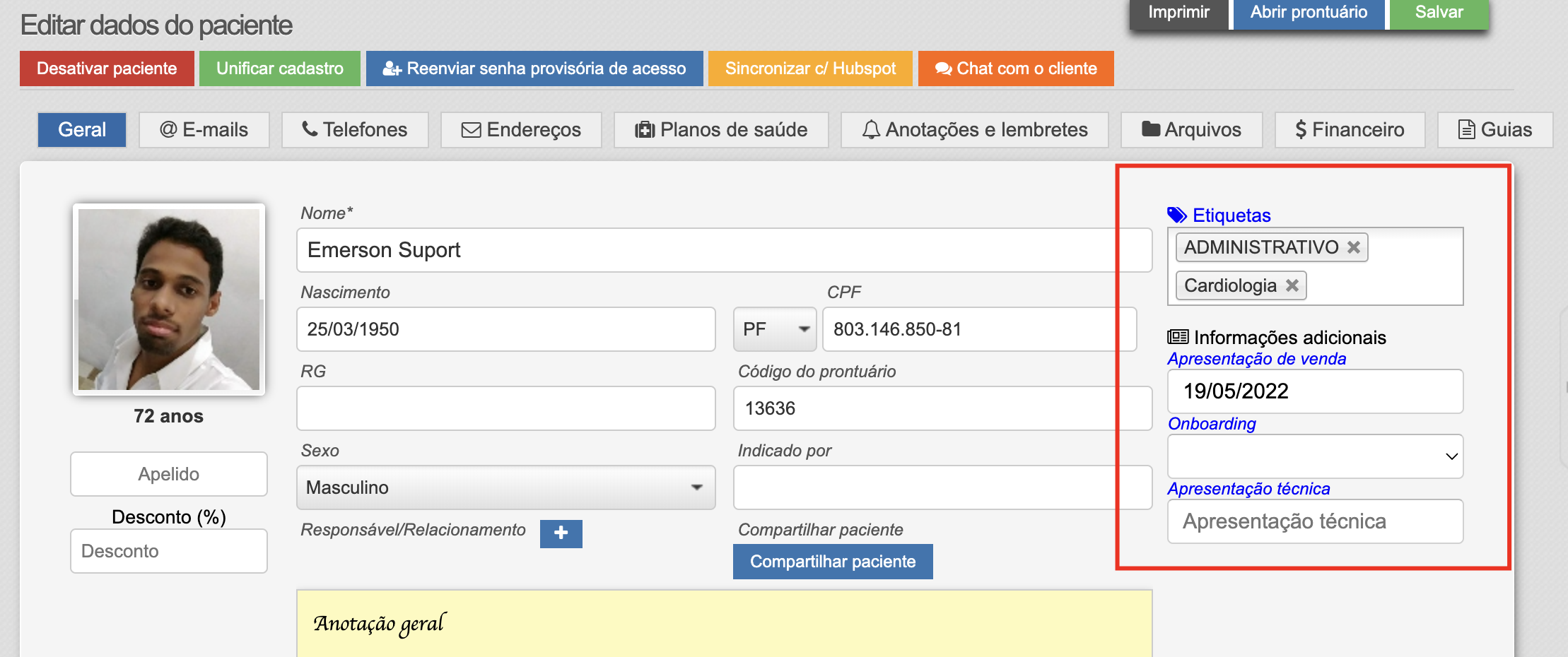Focus the empty RG field
This screenshot has height=657, width=1568.
click(506, 408)
